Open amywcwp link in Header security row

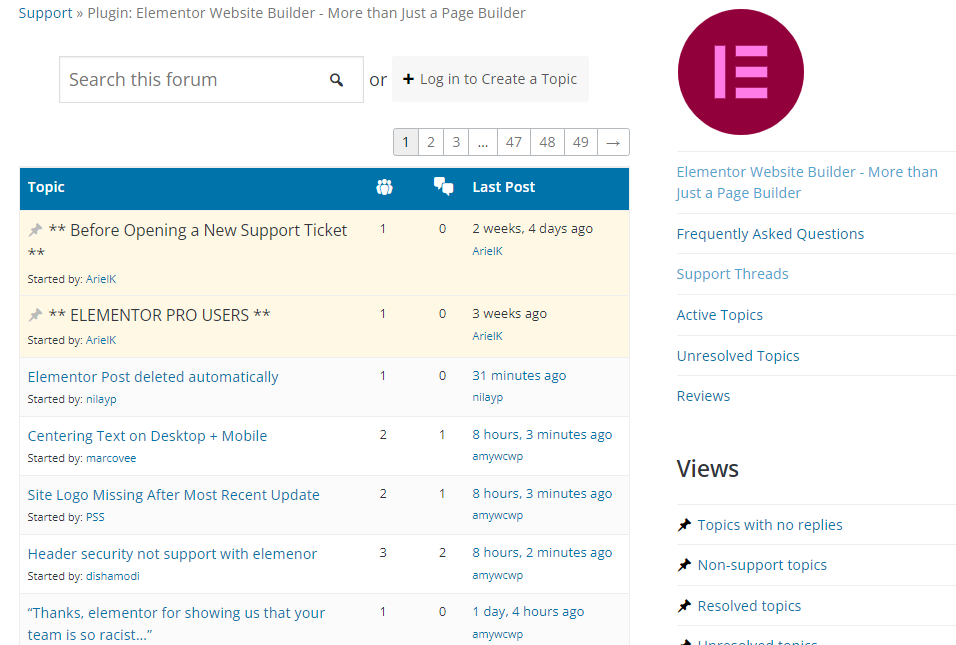pos(498,575)
